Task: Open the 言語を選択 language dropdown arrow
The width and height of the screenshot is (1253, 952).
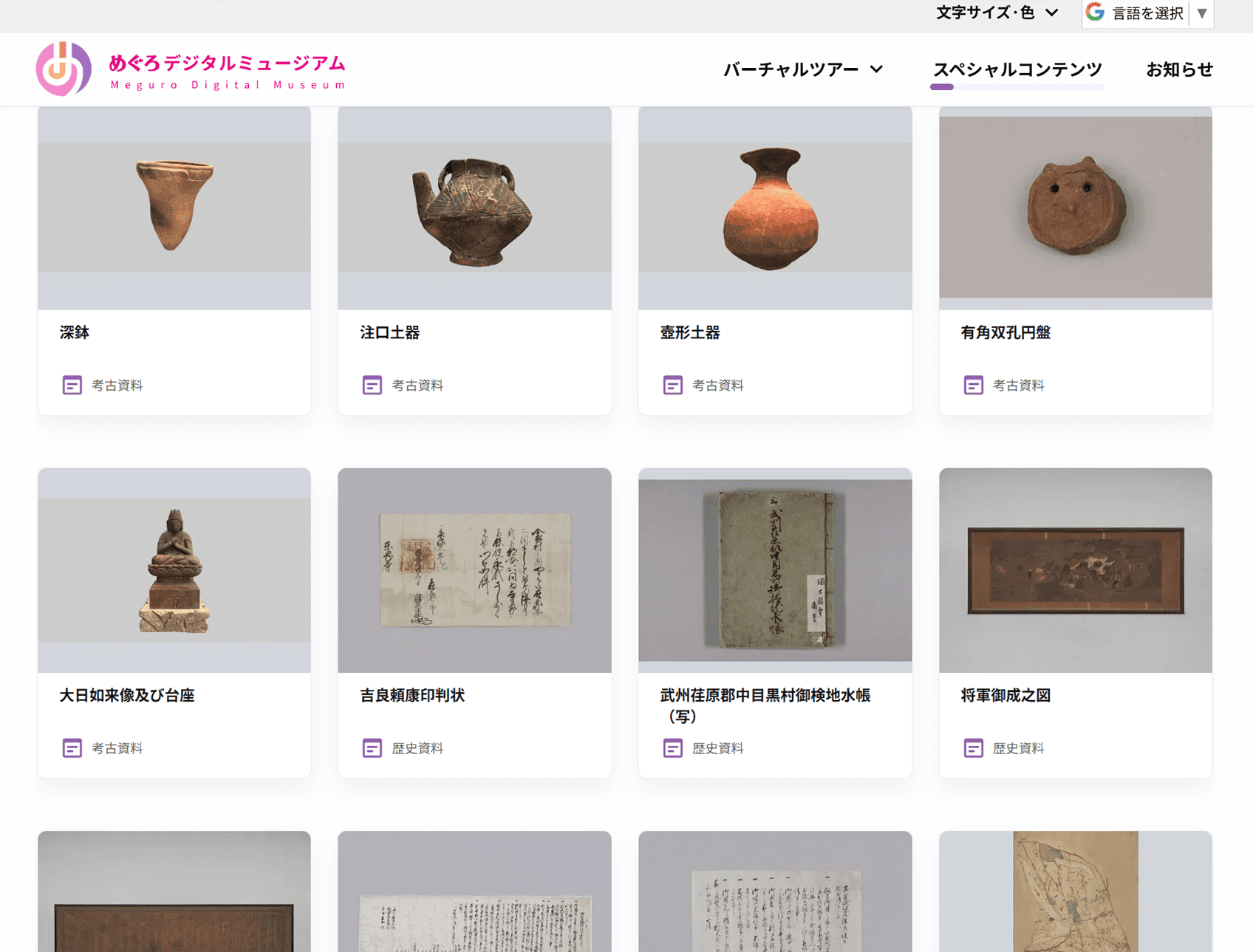Action: [x=1202, y=13]
